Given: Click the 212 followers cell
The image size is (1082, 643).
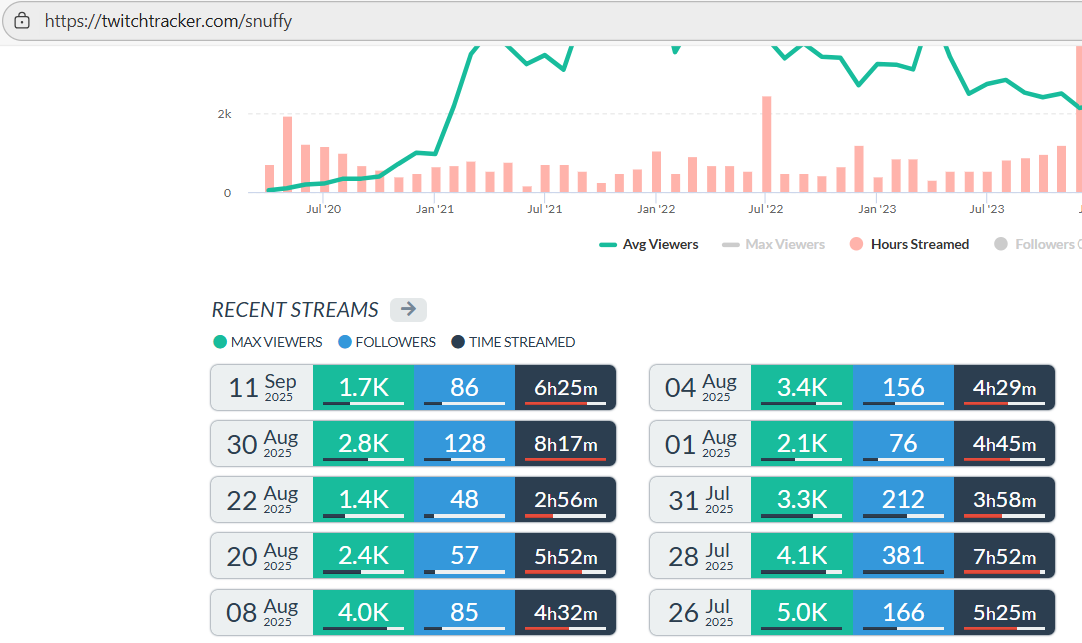Looking at the screenshot, I should [903, 499].
